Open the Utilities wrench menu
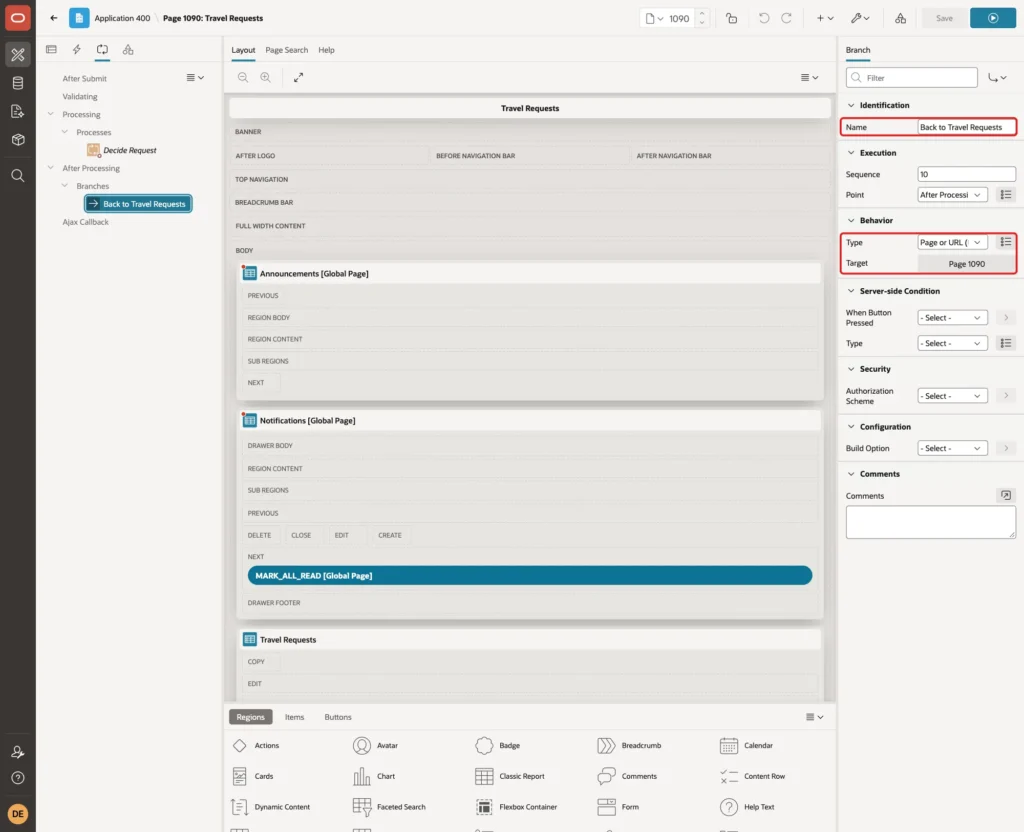1024x832 pixels. (x=859, y=18)
